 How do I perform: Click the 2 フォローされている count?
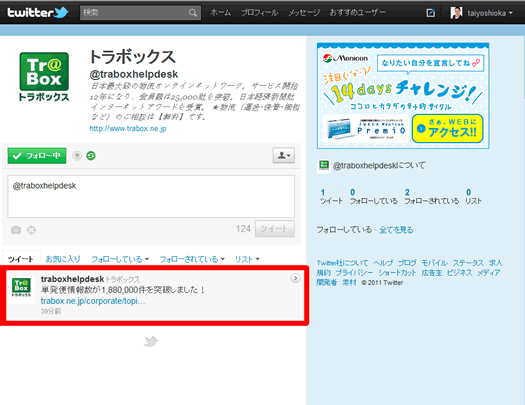point(432,196)
